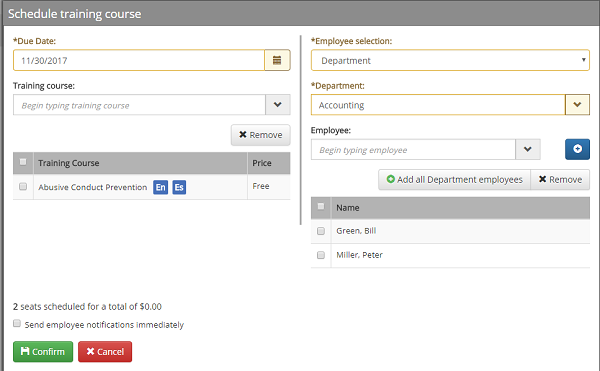Click the 2 seats scheduled total text
The width and height of the screenshot is (600, 371).
[87, 306]
